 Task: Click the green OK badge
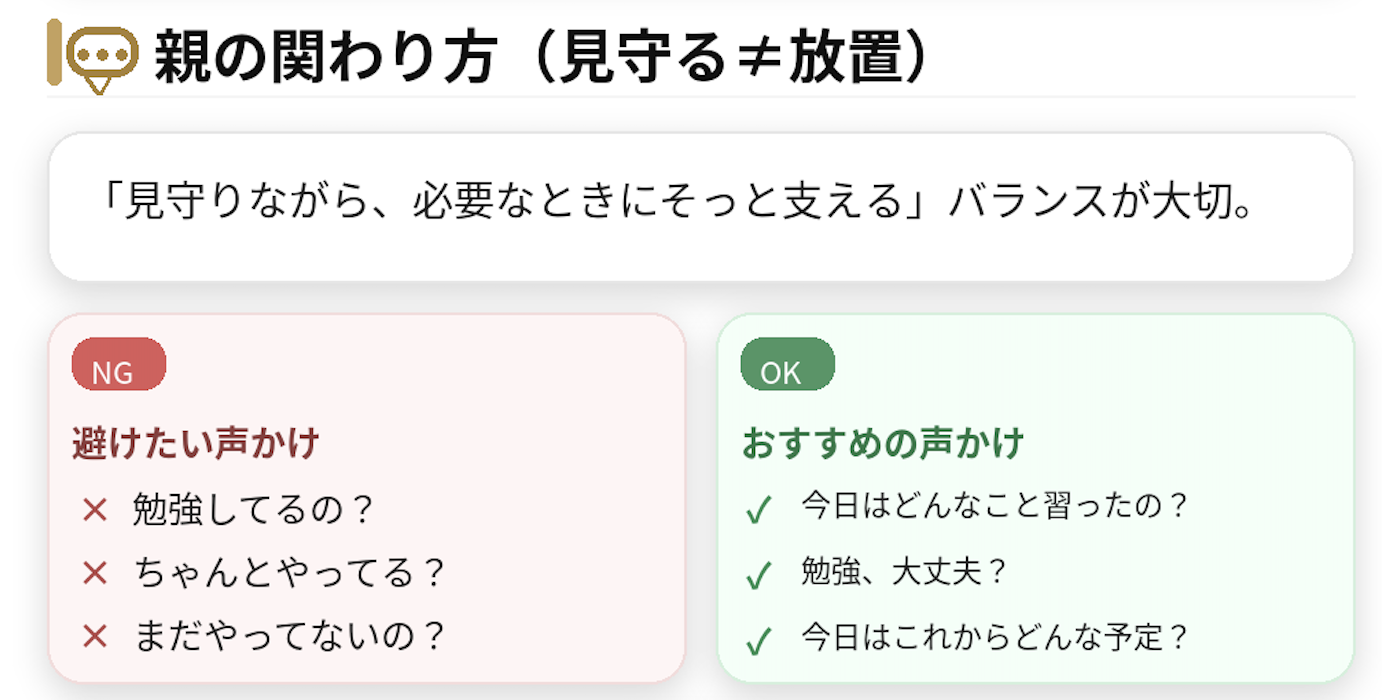(787, 365)
